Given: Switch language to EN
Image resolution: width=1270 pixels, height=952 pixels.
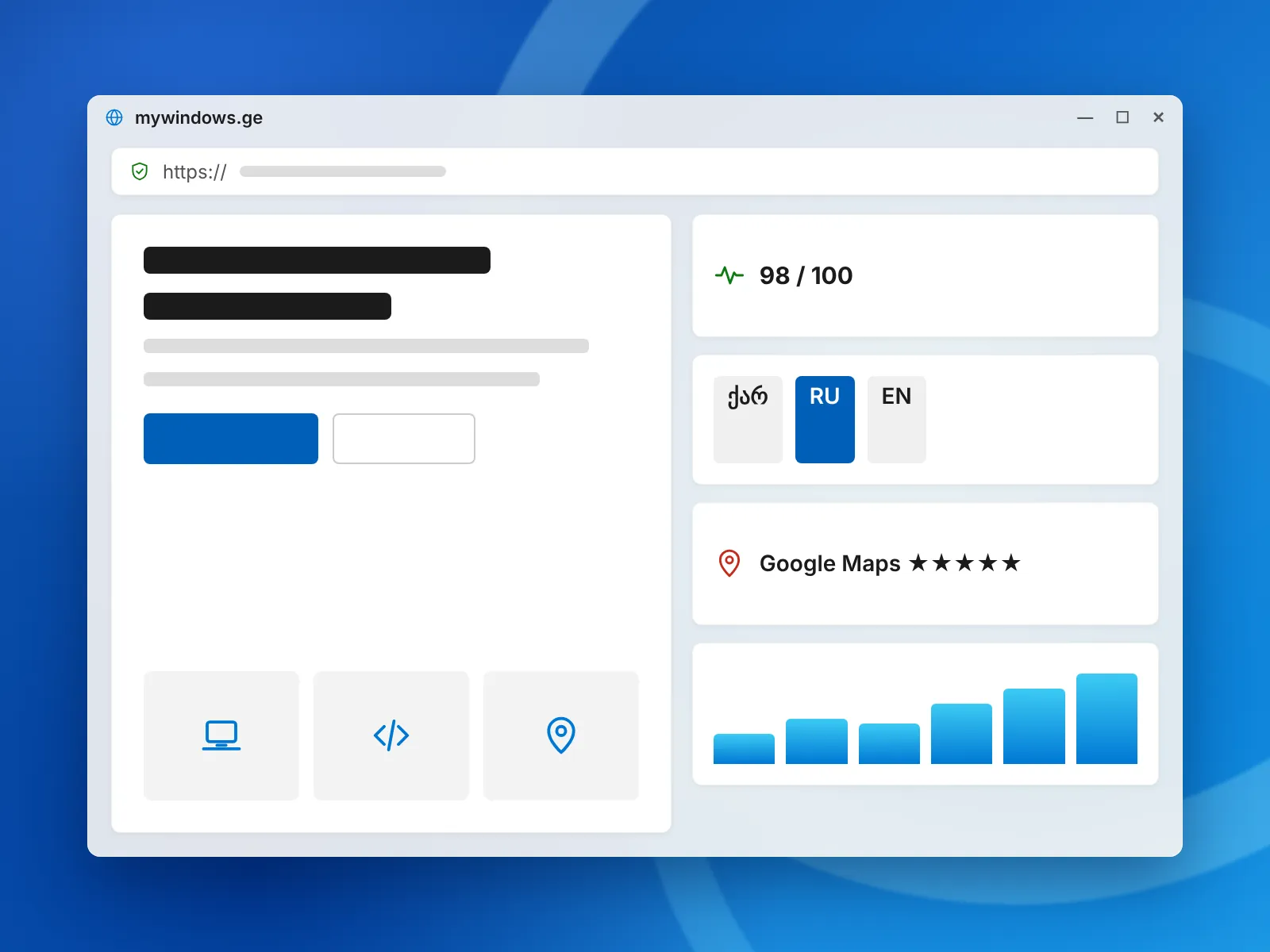Looking at the screenshot, I should [x=897, y=420].
